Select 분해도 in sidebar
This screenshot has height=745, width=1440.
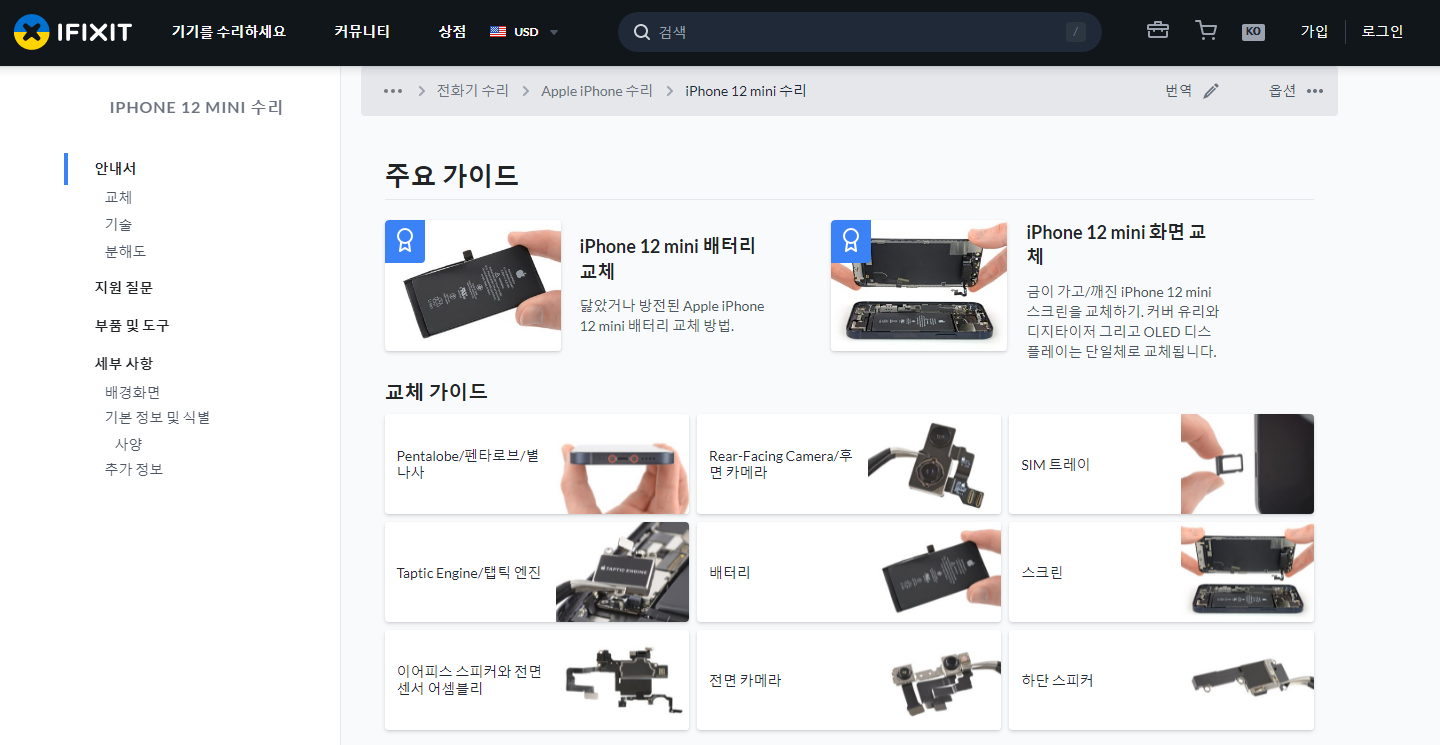126,252
